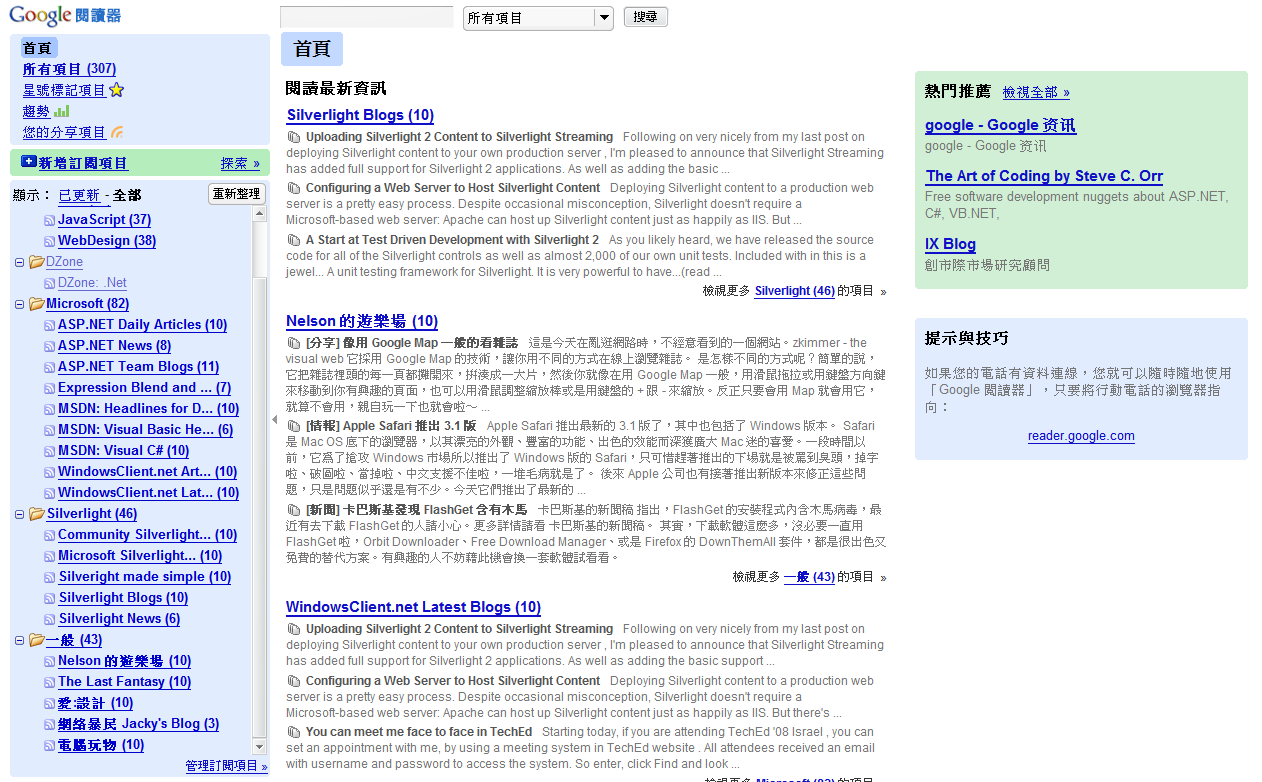Collapse the 一般 (43) folder
This screenshot has width=1262, height=782.
[x=20, y=640]
